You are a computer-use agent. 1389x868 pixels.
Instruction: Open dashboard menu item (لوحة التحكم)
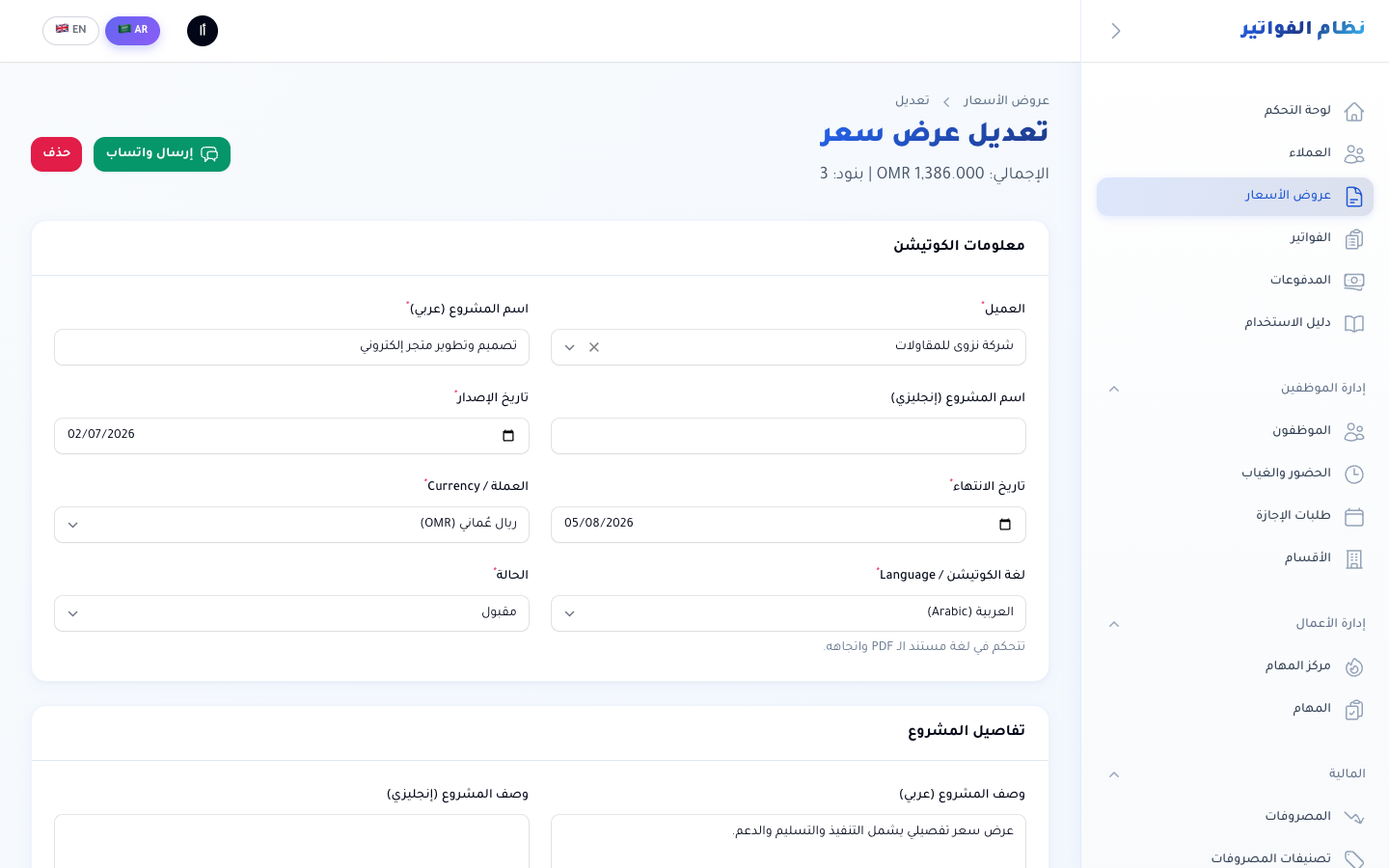(1235, 112)
